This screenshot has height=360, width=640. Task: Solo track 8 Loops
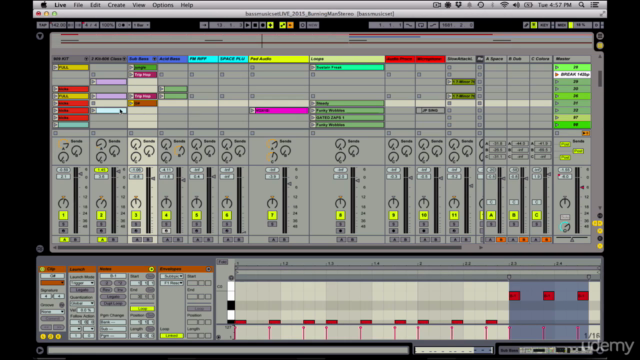340,224
